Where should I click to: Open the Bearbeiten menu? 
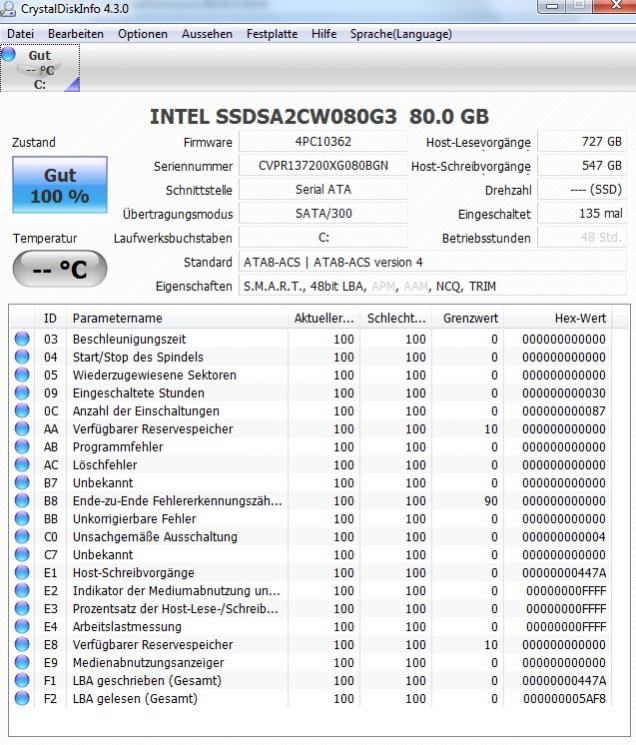pos(76,34)
